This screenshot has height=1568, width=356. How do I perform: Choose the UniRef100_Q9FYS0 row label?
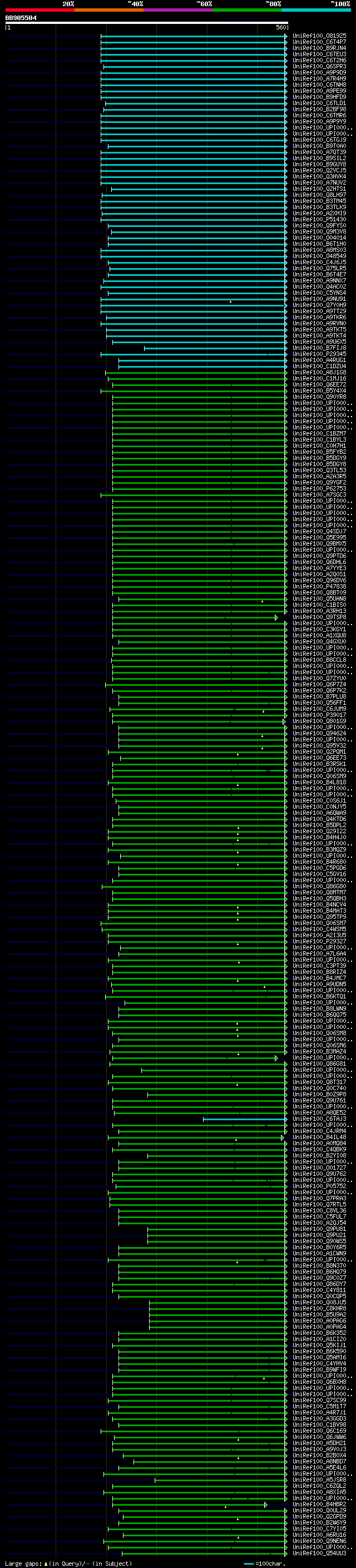pos(319,225)
